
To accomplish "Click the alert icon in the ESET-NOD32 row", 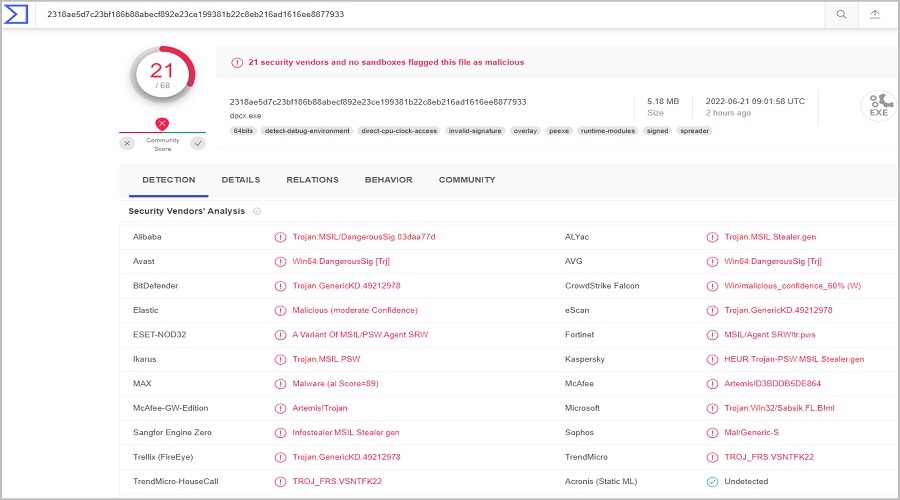I will pos(280,335).
